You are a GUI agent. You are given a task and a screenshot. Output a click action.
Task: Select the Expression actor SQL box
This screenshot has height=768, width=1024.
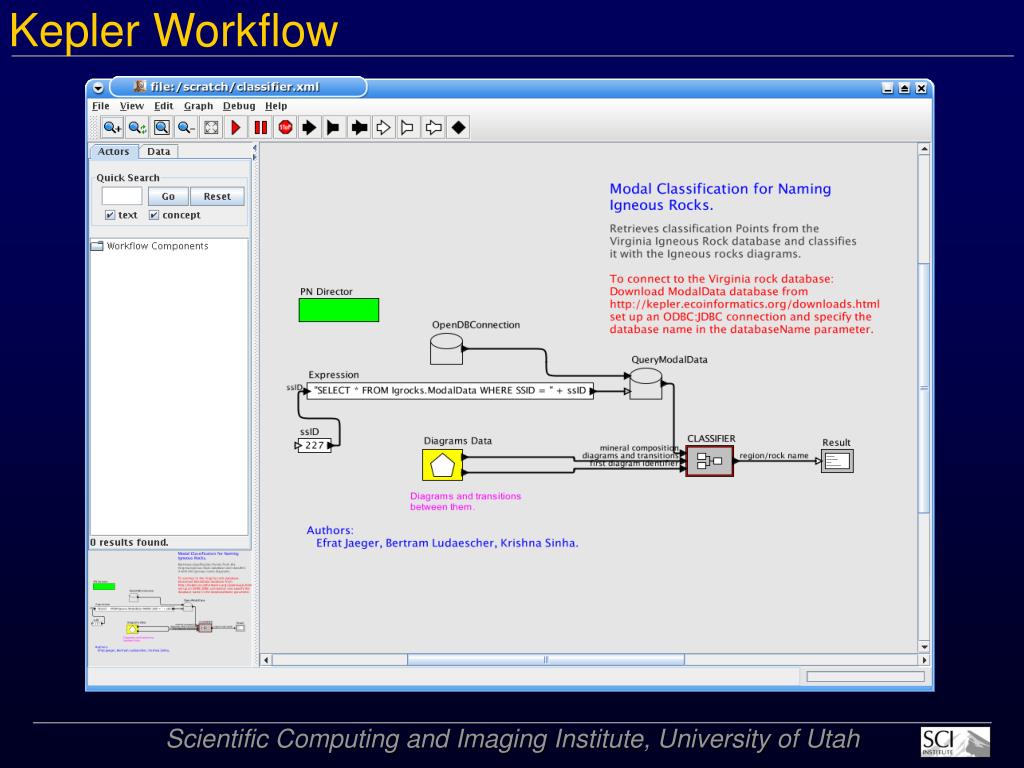pyautogui.click(x=450, y=391)
